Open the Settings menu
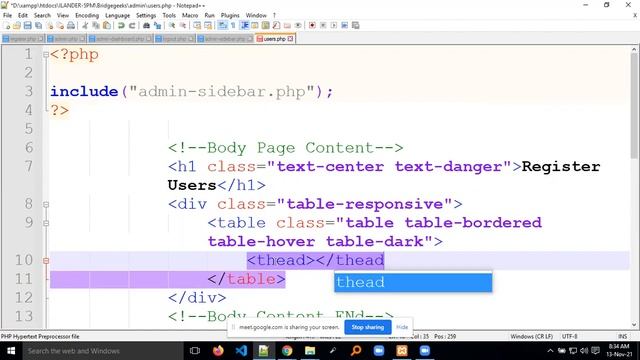 click(146, 15)
